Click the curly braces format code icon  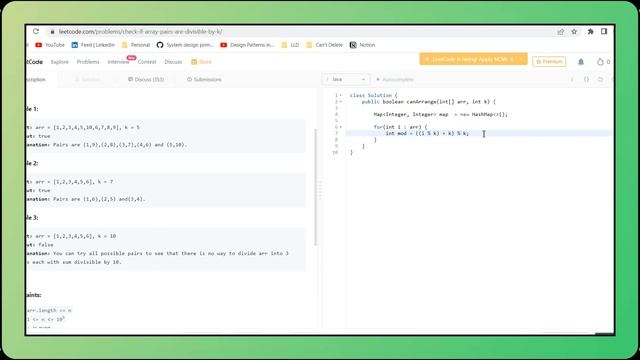(586, 80)
